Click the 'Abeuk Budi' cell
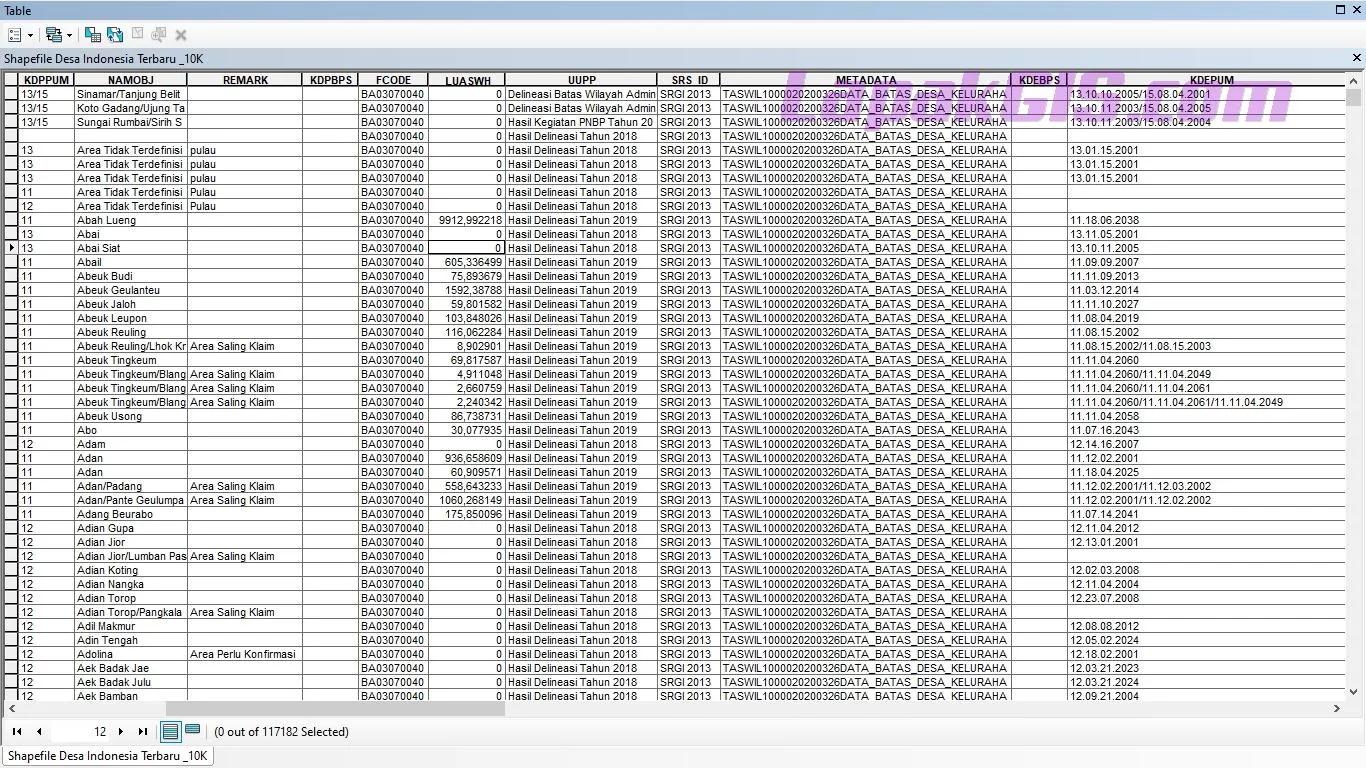Screen dimensions: 1366x768 [x=131, y=276]
